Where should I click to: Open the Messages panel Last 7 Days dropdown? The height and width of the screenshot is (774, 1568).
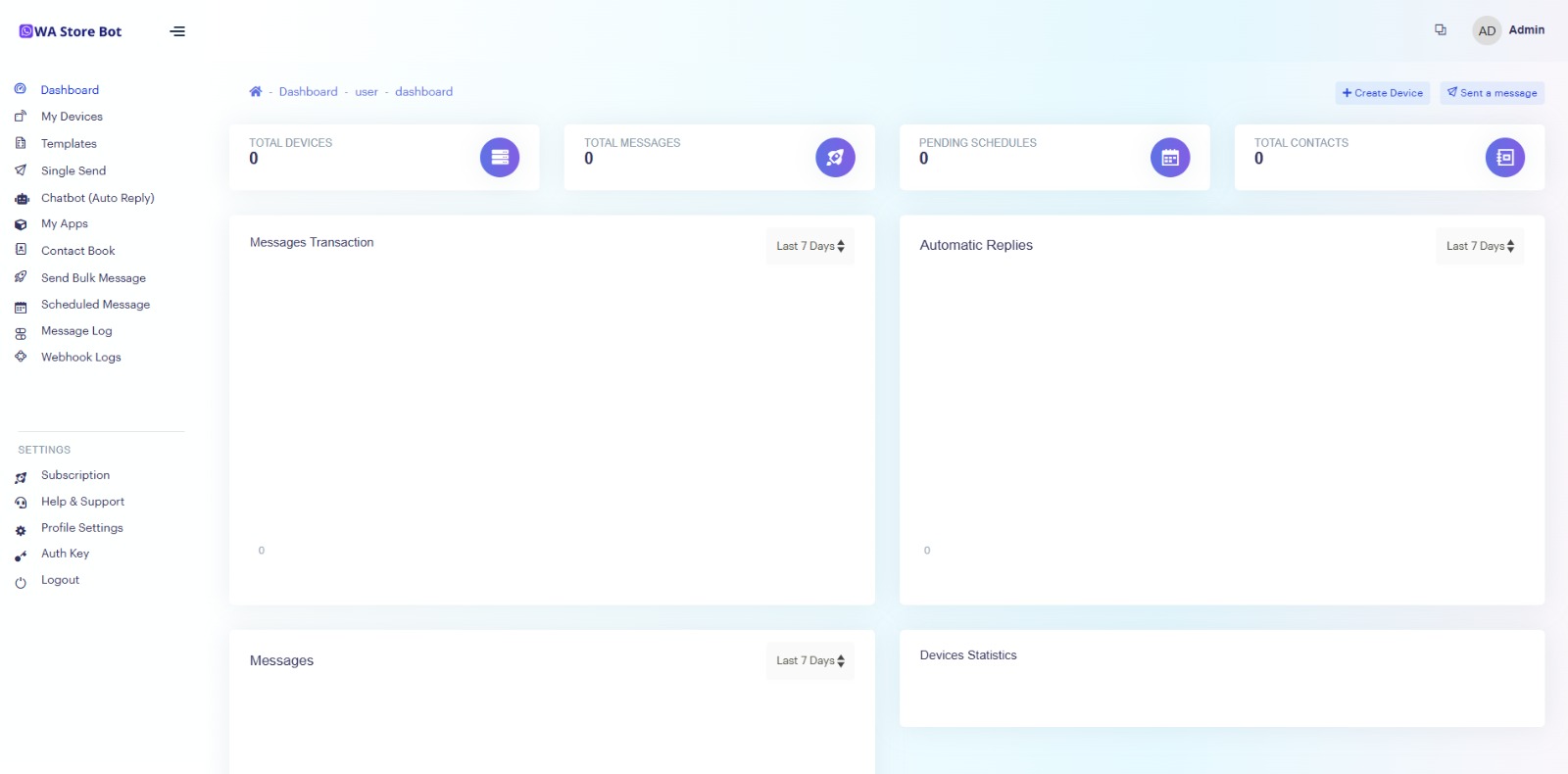click(x=809, y=660)
